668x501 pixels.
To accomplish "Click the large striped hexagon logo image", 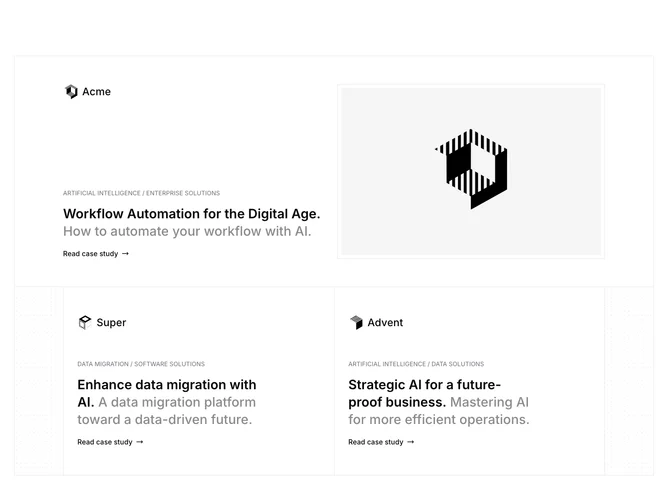I will 471,169.
